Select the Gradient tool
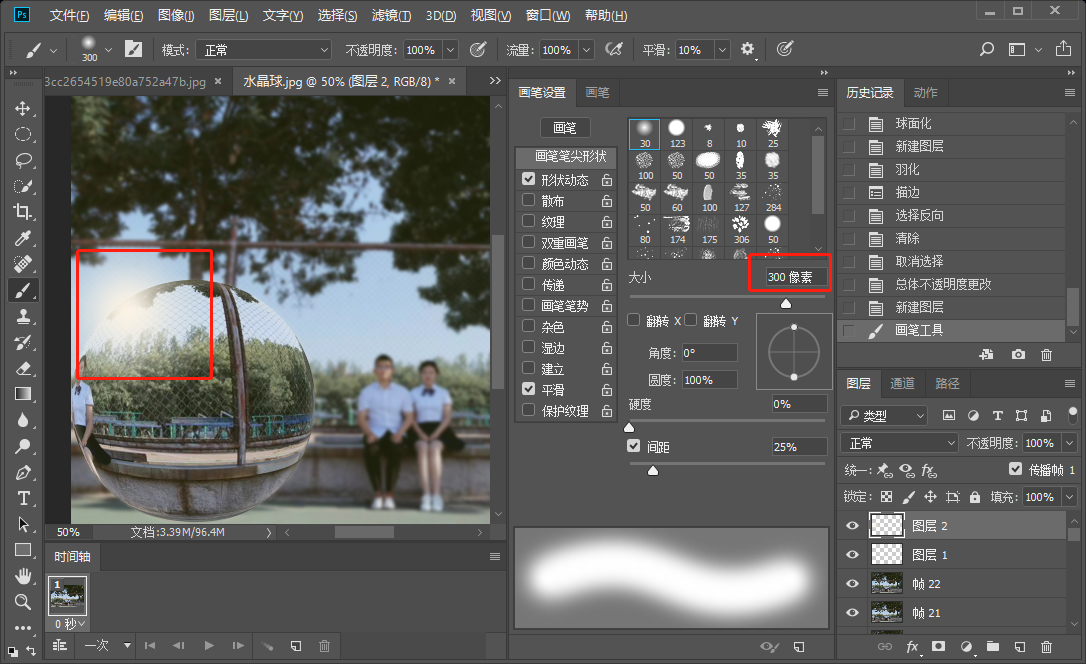 pyautogui.click(x=23, y=394)
